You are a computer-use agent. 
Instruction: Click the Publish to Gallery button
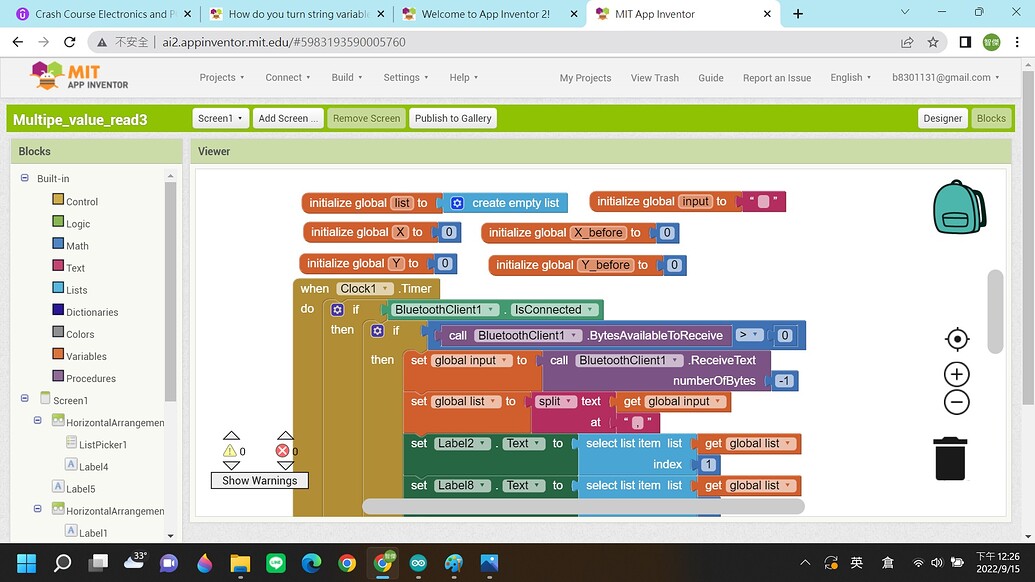[x=452, y=117]
